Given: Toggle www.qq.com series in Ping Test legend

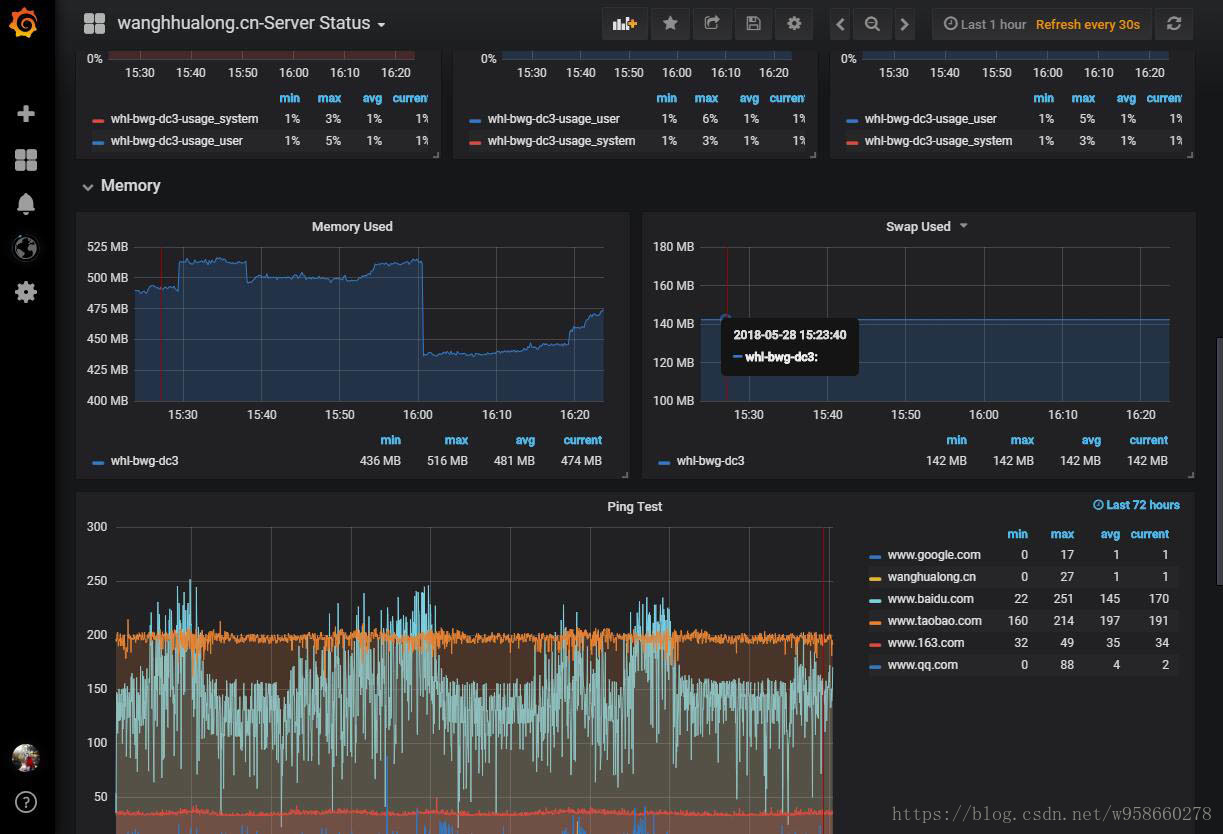Looking at the screenshot, I should coord(922,665).
